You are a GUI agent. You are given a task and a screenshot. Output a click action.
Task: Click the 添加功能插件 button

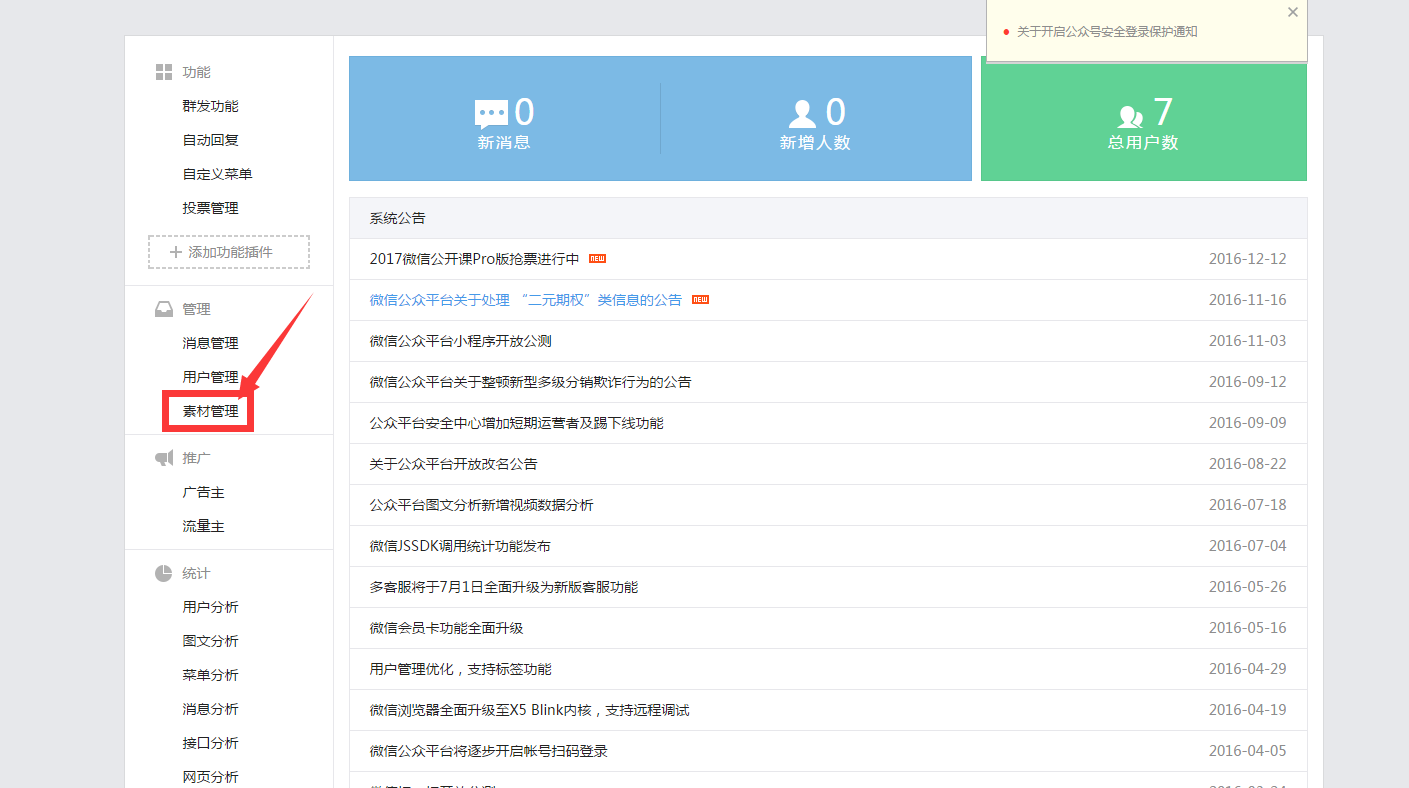point(229,252)
